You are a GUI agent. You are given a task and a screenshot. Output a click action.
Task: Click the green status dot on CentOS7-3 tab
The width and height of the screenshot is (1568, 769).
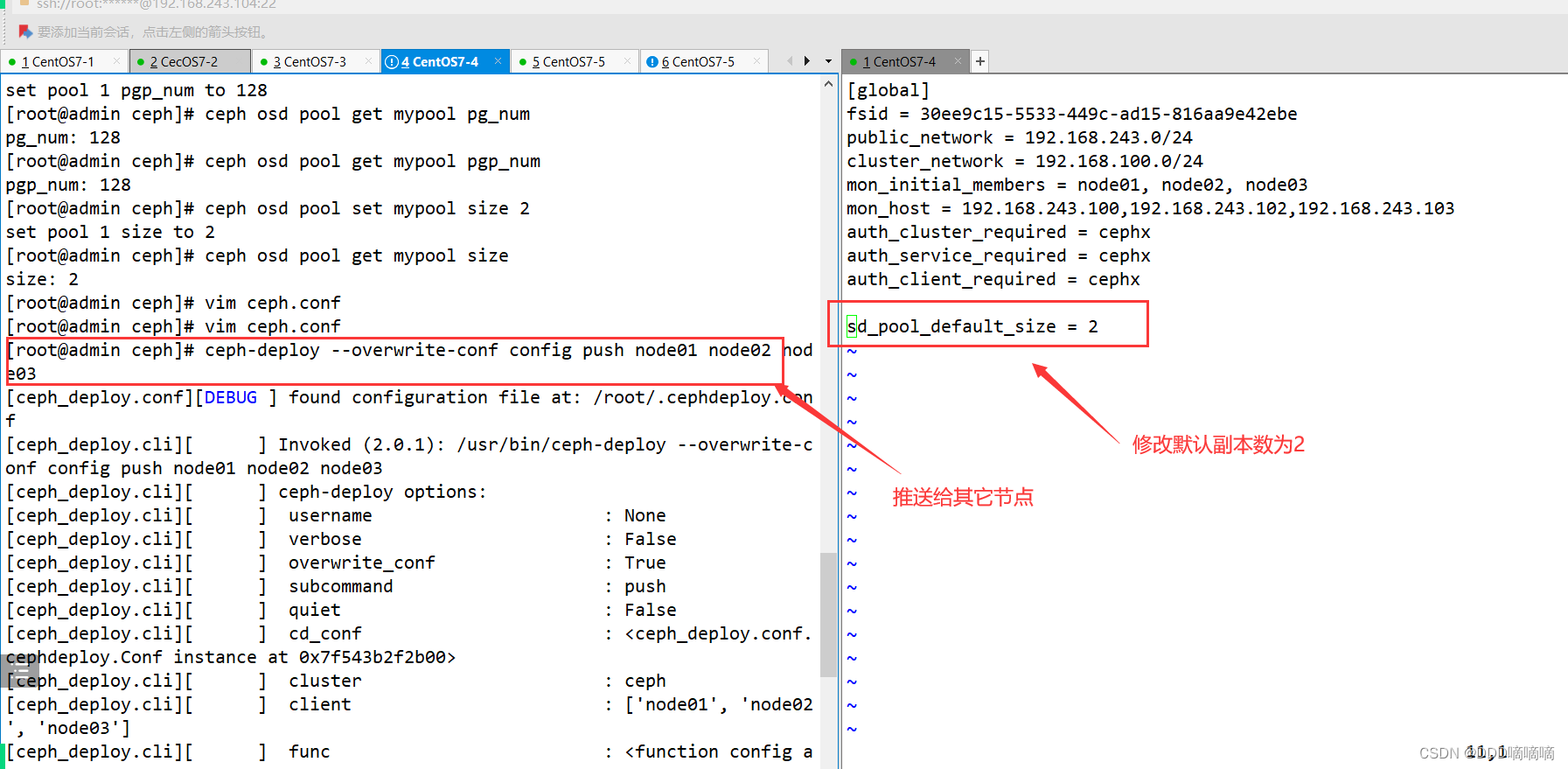(x=264, y=62)
